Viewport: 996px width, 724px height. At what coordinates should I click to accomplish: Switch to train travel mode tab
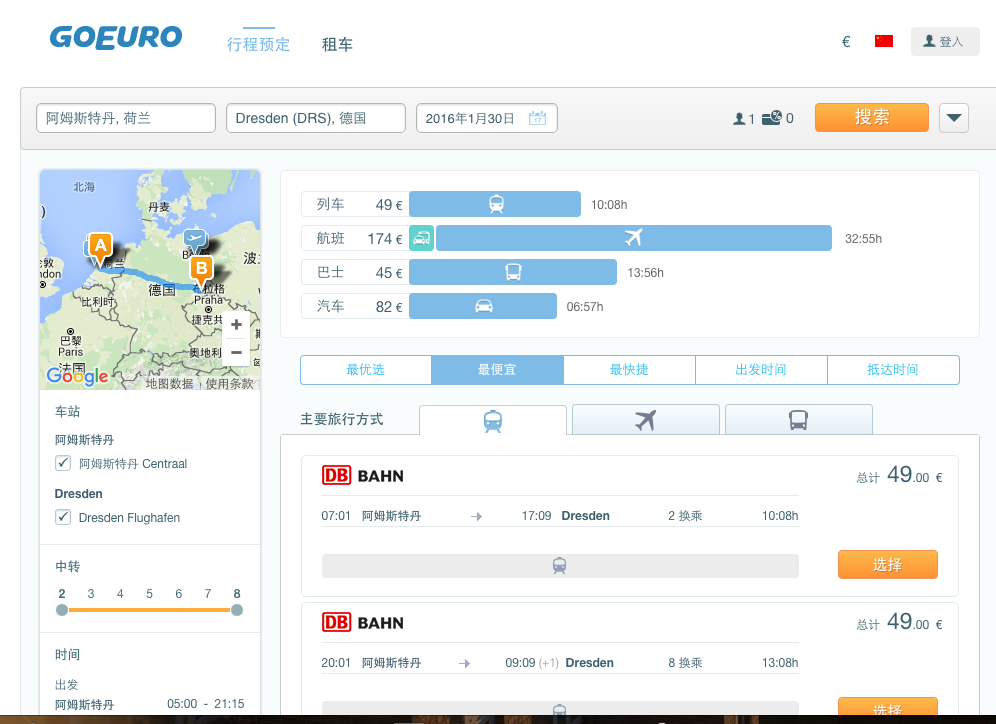[x=493, y=420]
